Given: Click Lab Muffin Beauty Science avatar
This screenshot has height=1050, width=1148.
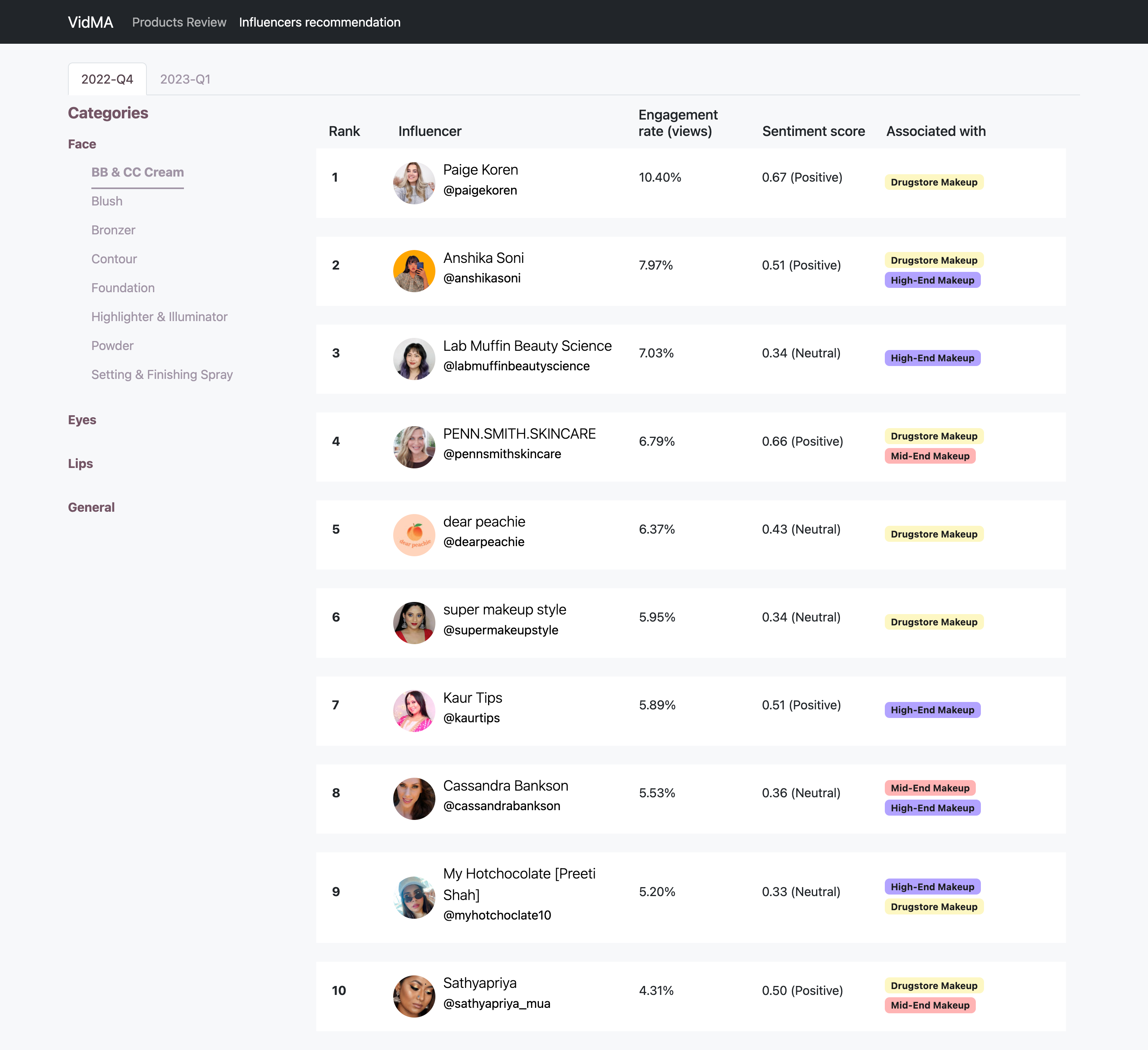Looking at the screenshot, I should pyautogui.click(x=414, y=359).
